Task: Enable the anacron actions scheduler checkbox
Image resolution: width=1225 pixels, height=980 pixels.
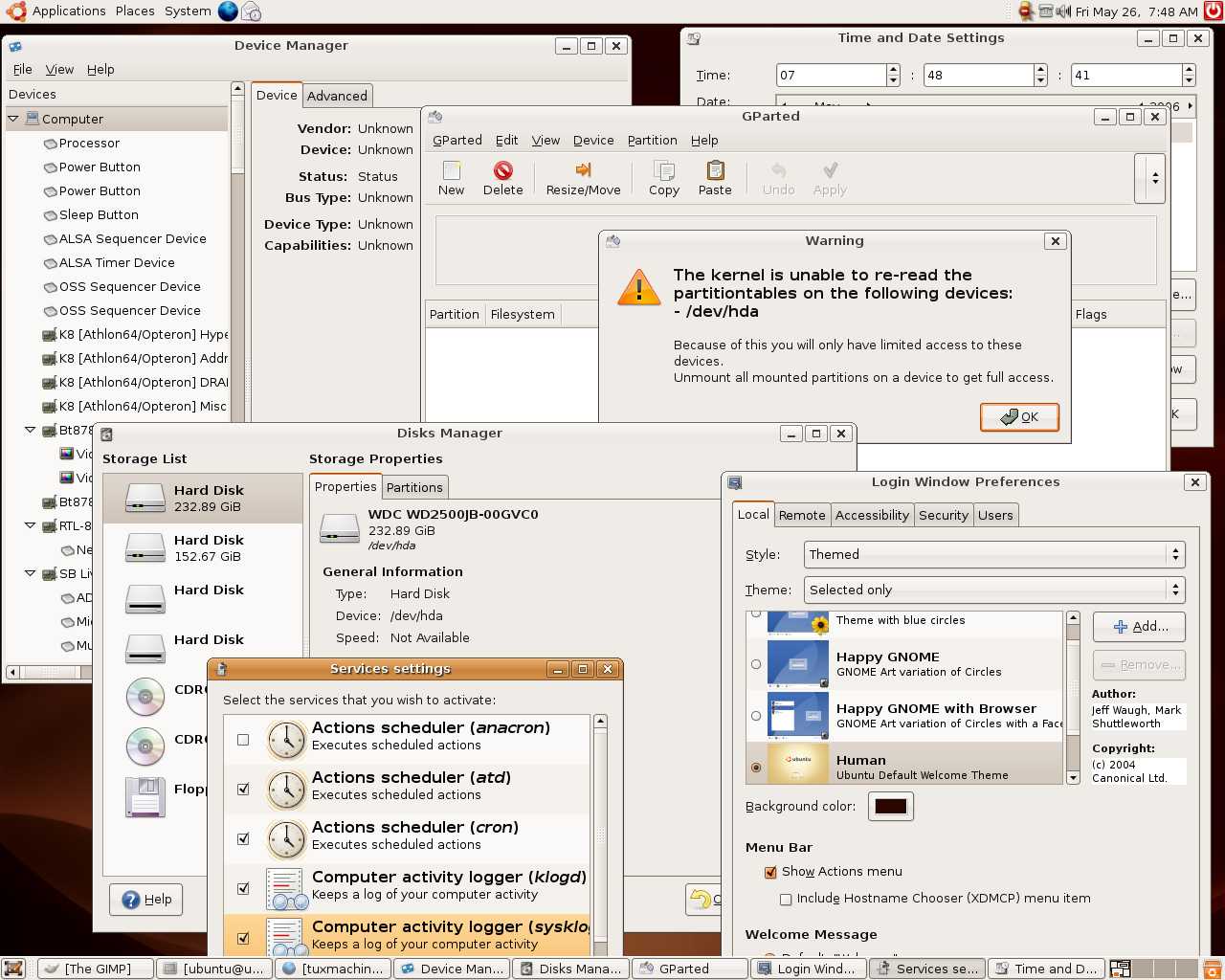Action: point(243,740)
